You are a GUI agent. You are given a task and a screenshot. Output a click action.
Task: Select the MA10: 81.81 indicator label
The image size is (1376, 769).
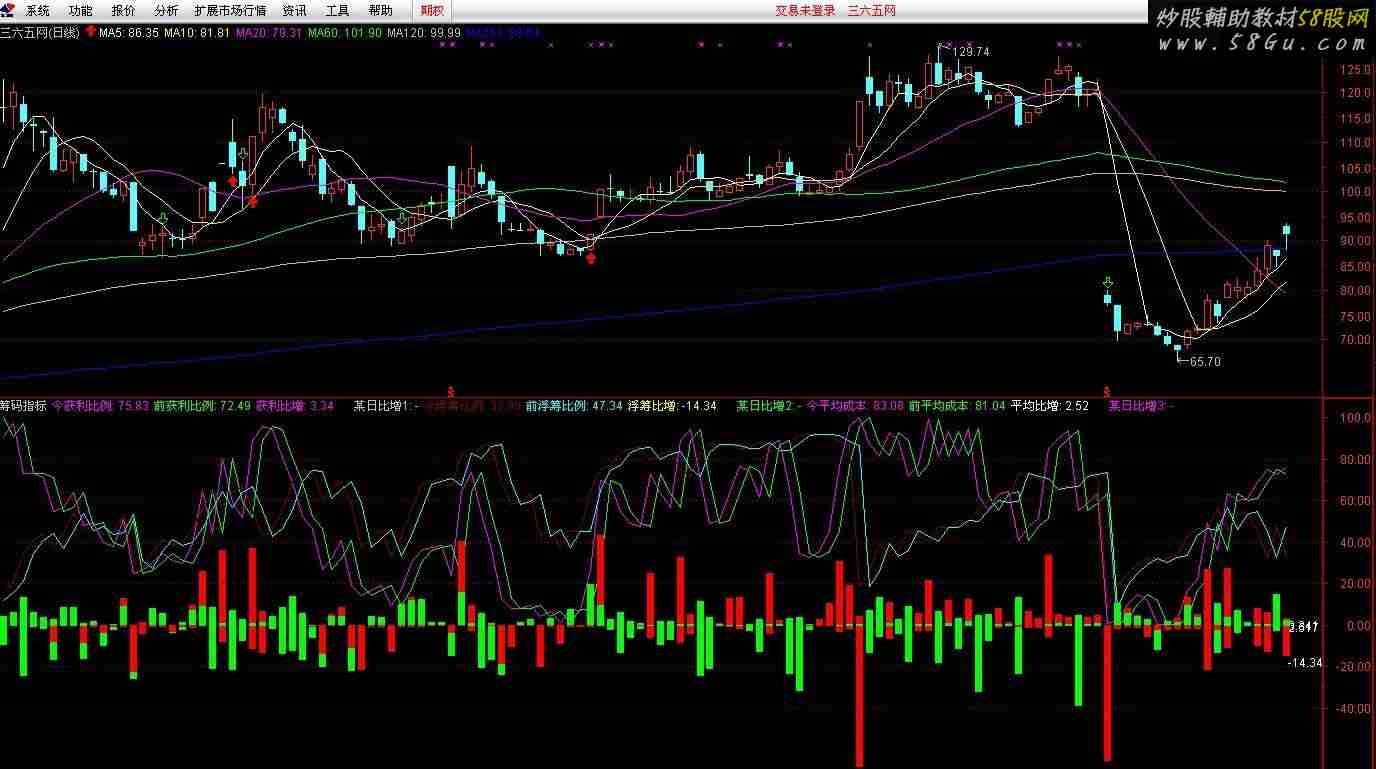[x=197, y=33]
